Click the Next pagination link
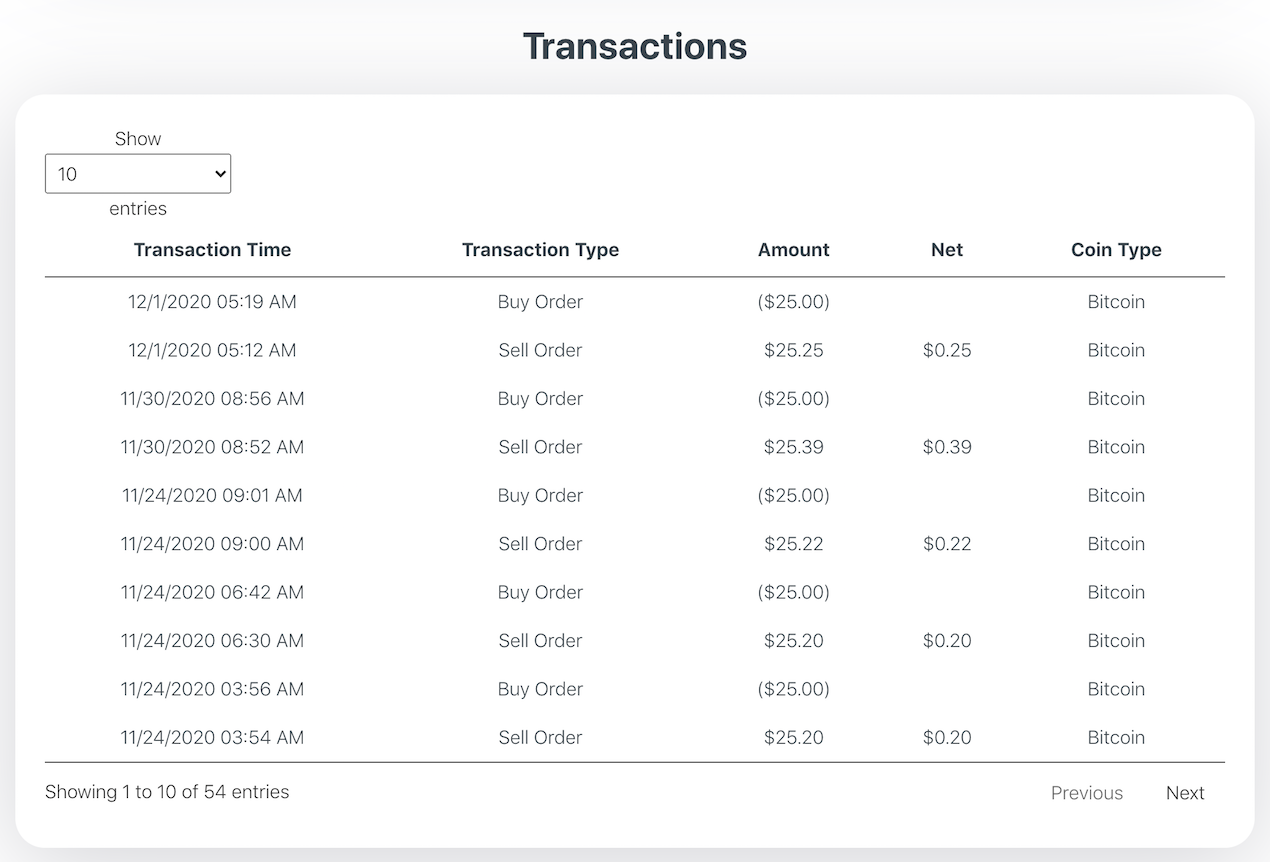The image size is (1270, 862). (1185, 793)
